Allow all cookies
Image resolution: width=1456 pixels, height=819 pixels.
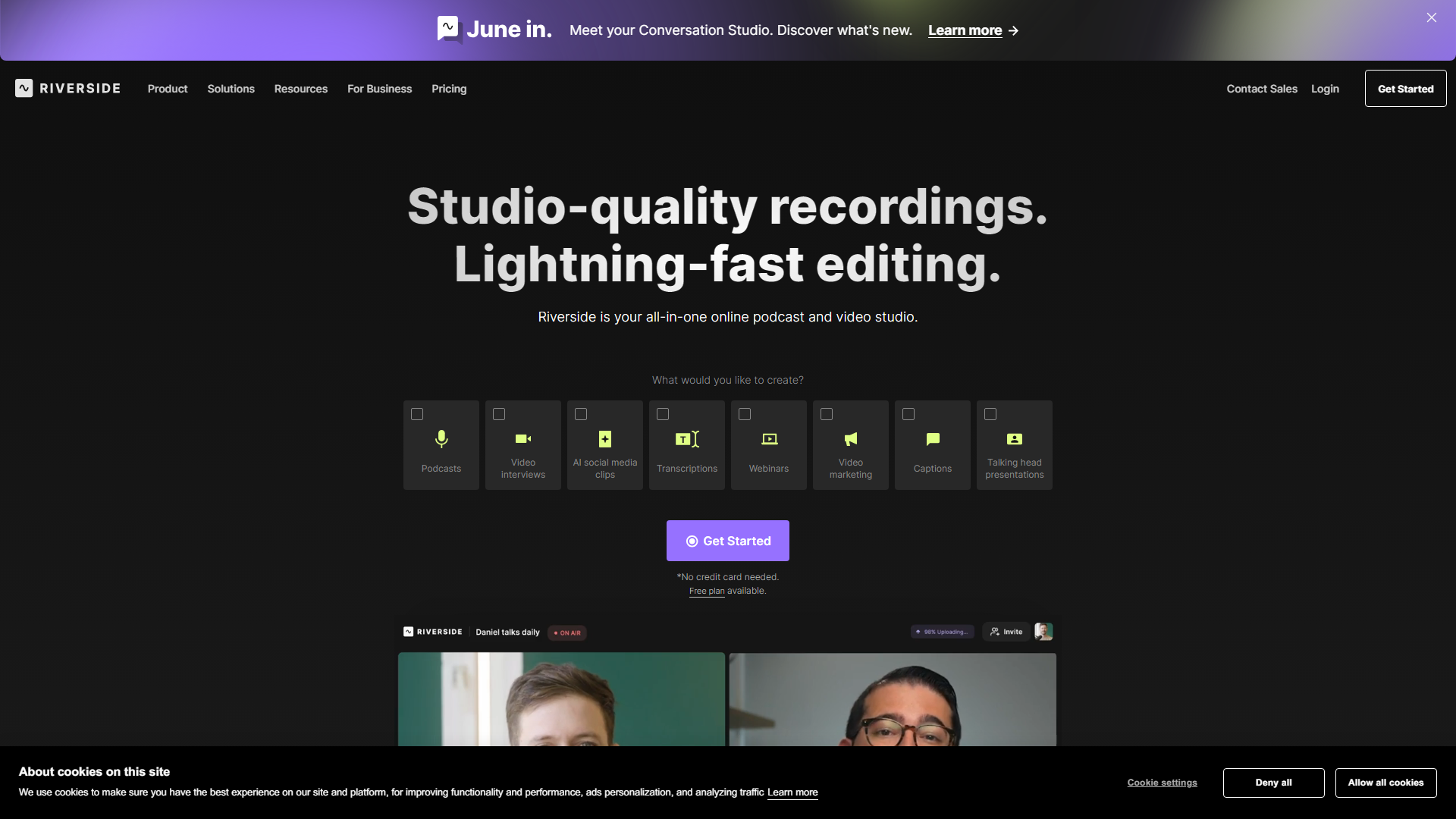click(x=1385, y=783)
